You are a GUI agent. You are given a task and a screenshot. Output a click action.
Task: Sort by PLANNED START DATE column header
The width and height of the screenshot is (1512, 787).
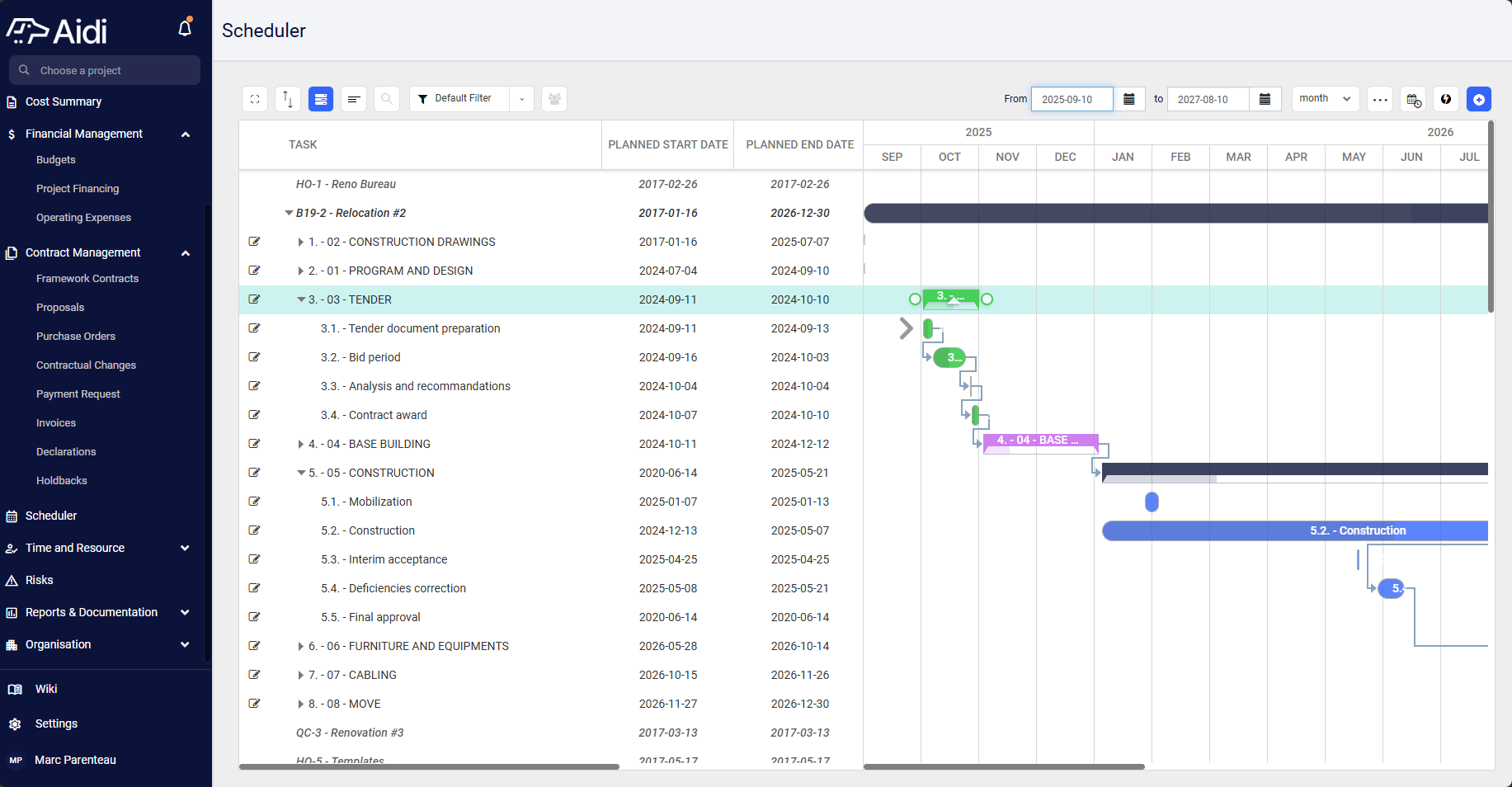point(668,144)
